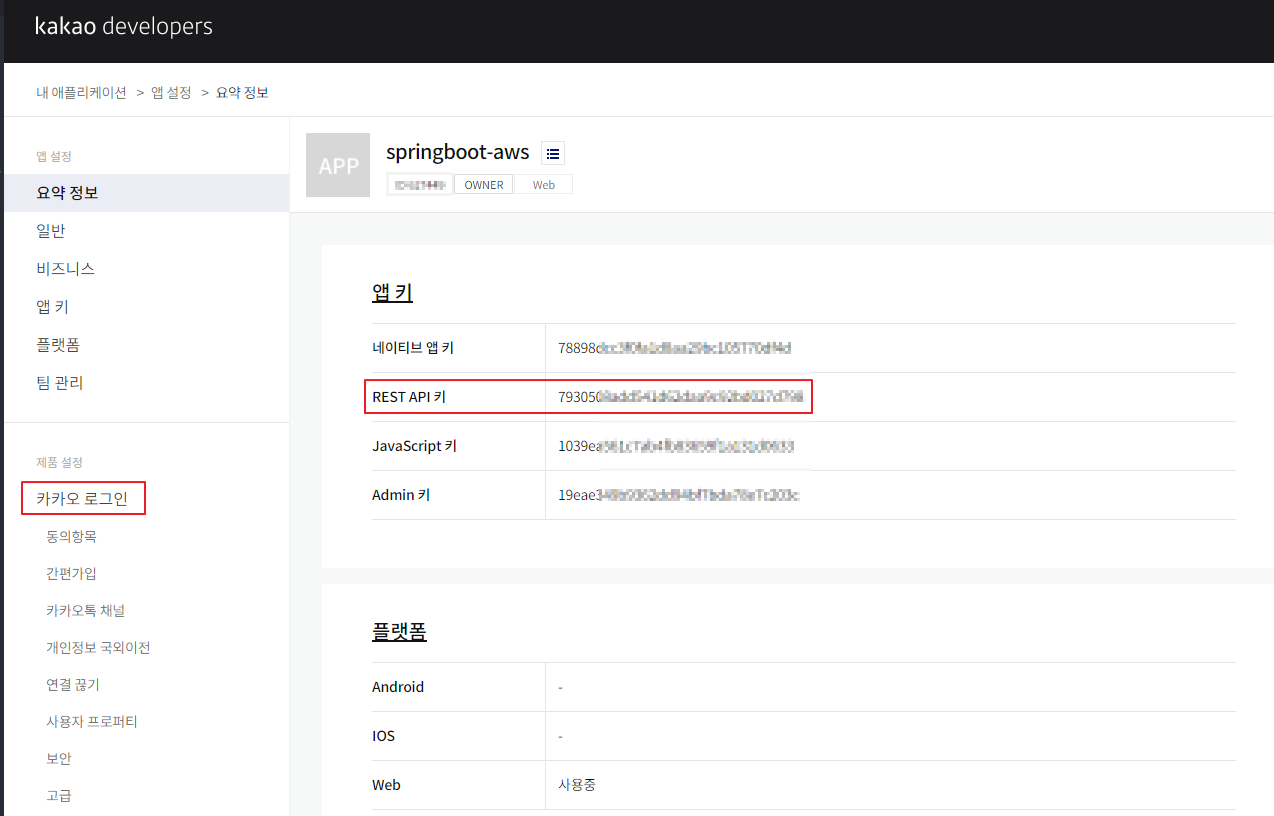The height and width of the screenshot is (816, 1274).
Task: Open 사용자 프로퍼티 submenu
Action: (x=92, y=722)
